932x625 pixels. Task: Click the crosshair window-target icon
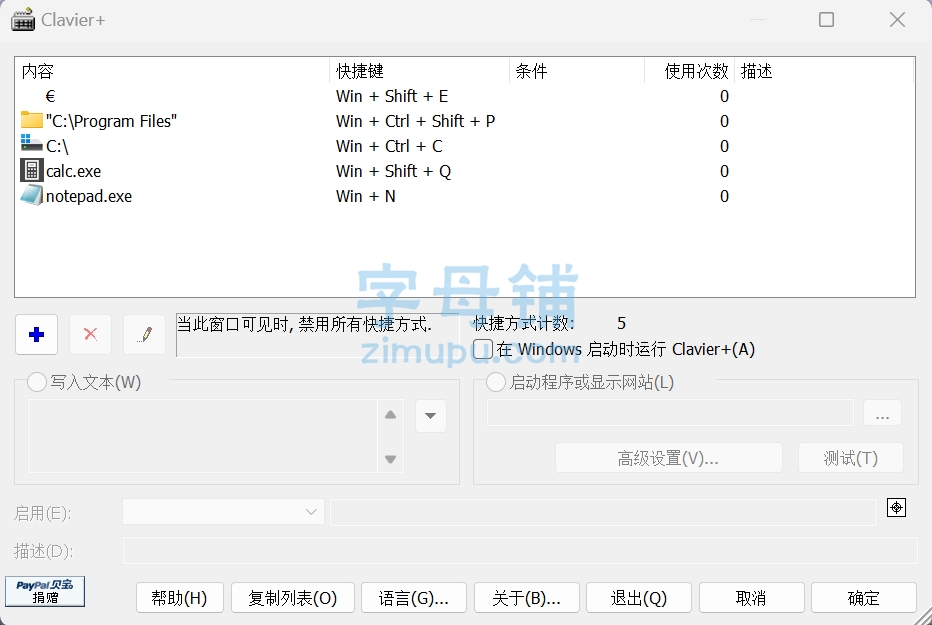(896, 508)
